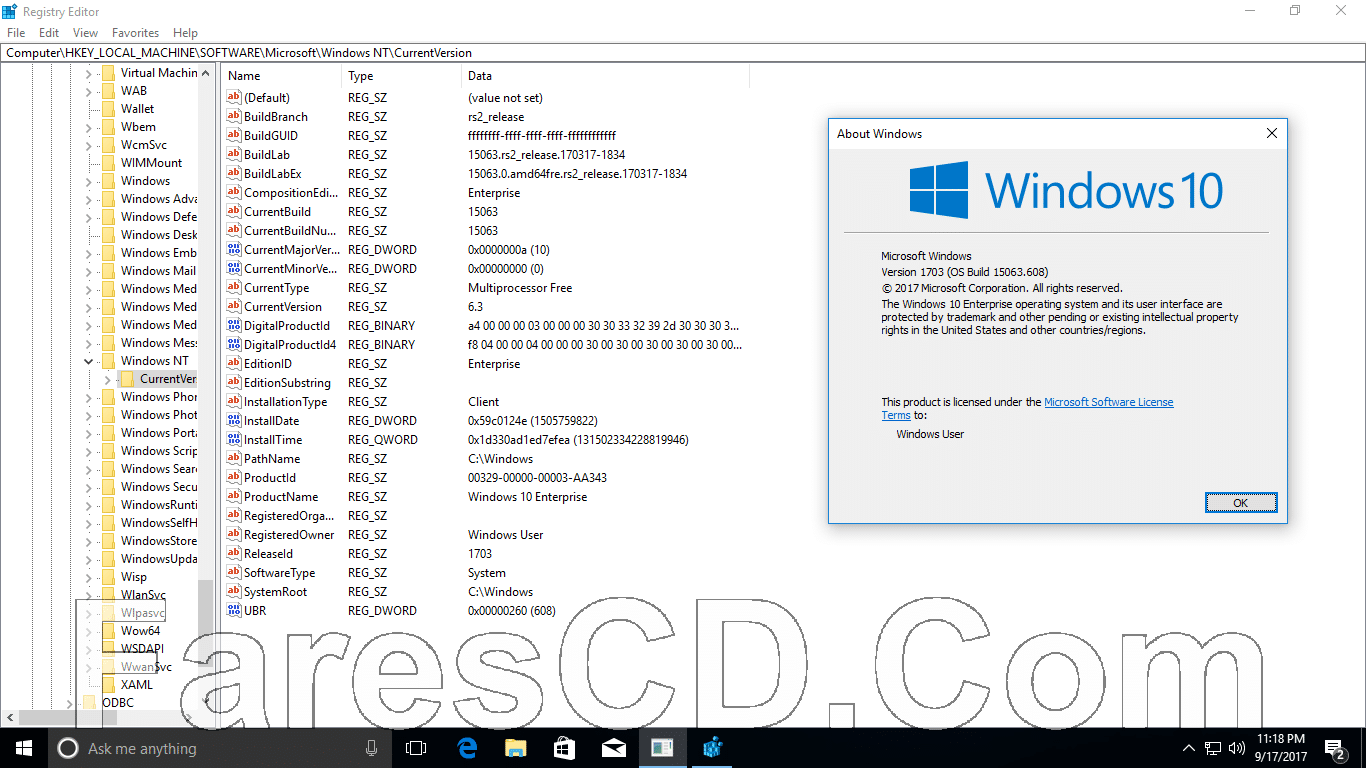Show hidden system tray icons

pyautogui.click(x=1189, y=748)
